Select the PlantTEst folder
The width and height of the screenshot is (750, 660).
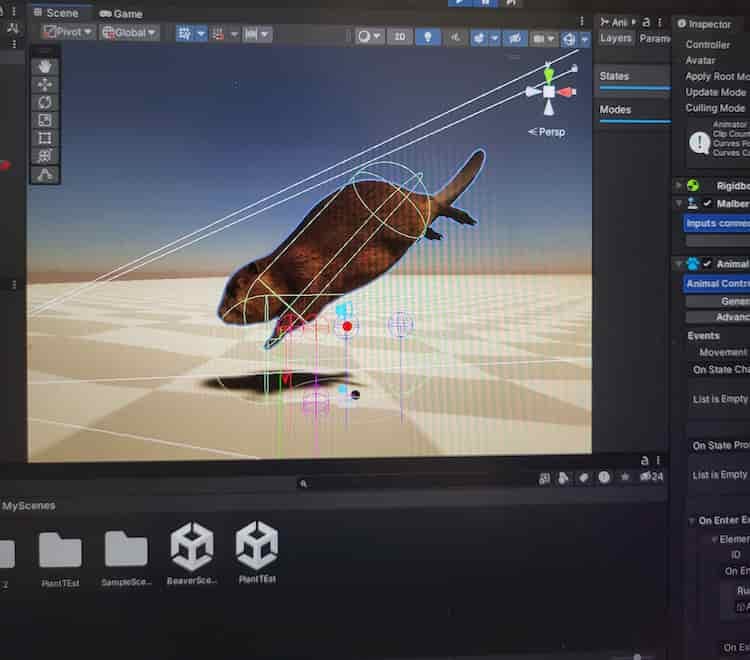coord(60,559)
